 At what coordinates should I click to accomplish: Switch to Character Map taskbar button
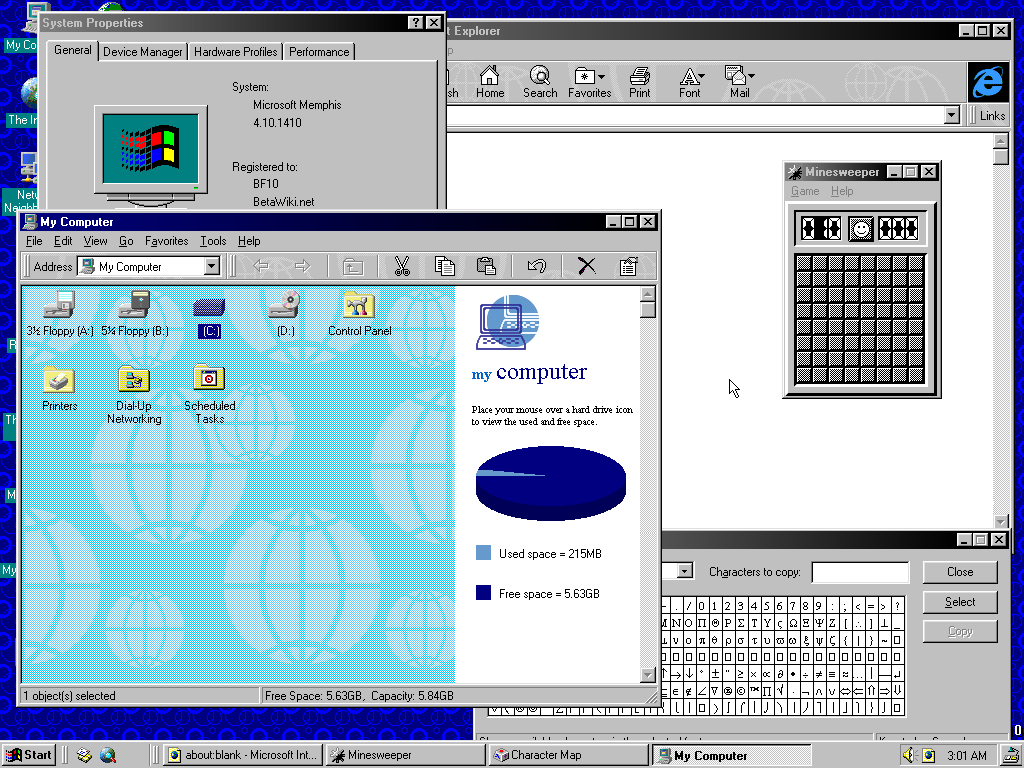click(x=568, y=755)
